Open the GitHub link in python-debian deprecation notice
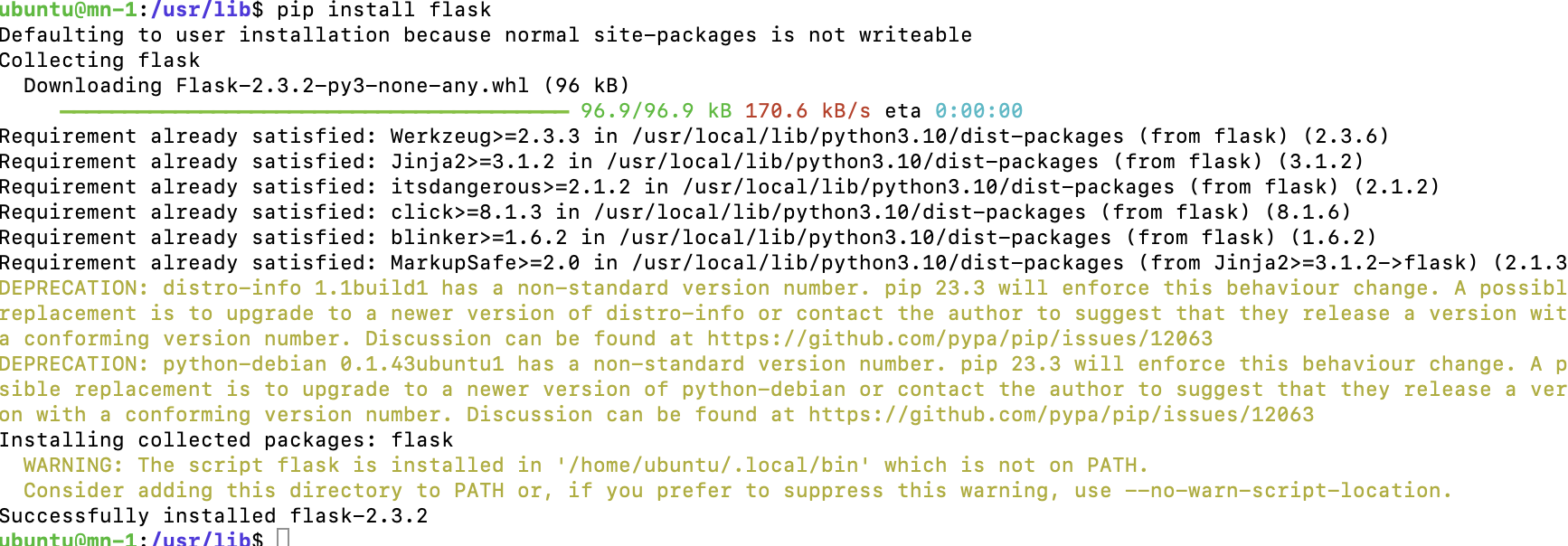The height and width of the screenshot is (546, 1568). [x=1061, y=415]
